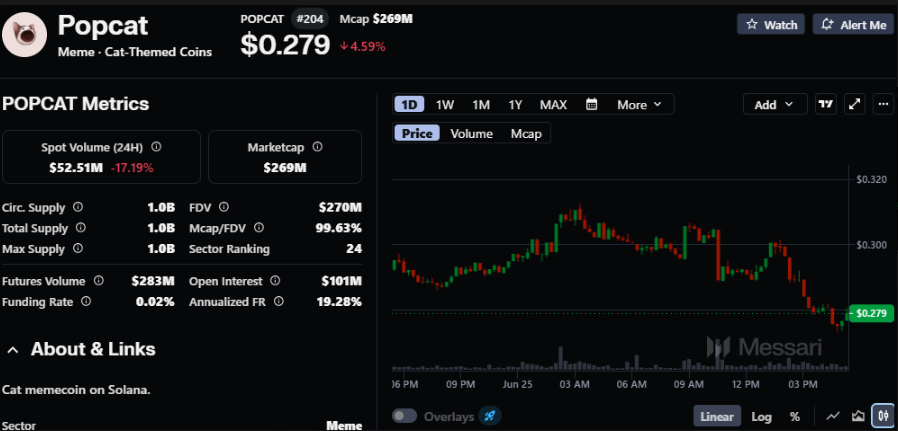Image resolution: width=898 pixels, height=431 pixels.
Task: Click the $0.300 price axis label
Action: (871, 245)
